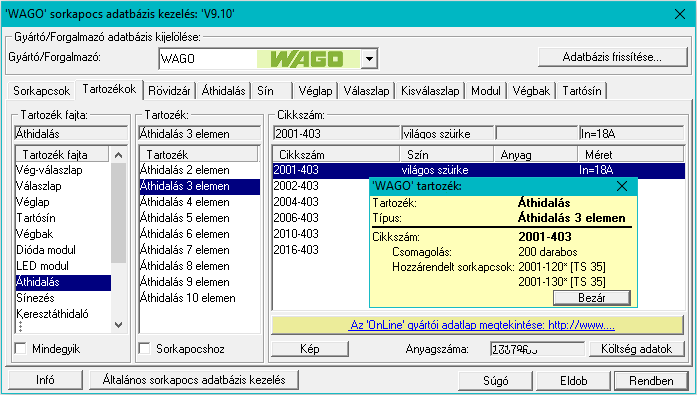This screenshot has height=395, width=697.
Task: Open the Gyártó/Forgalmazó dropdown arrow
Action: [369, 59]
